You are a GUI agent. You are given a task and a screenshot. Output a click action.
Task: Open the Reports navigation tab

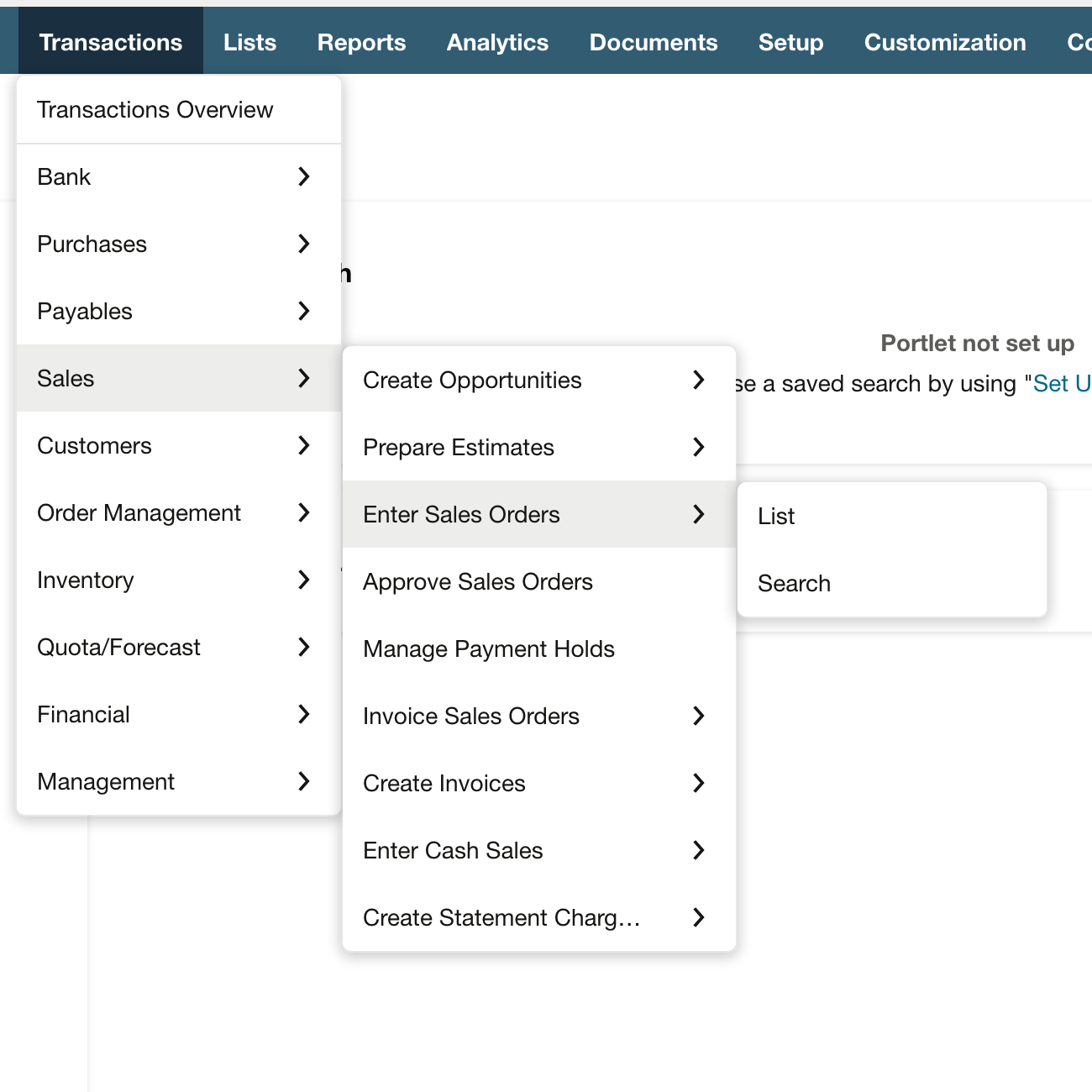(361, 42)
